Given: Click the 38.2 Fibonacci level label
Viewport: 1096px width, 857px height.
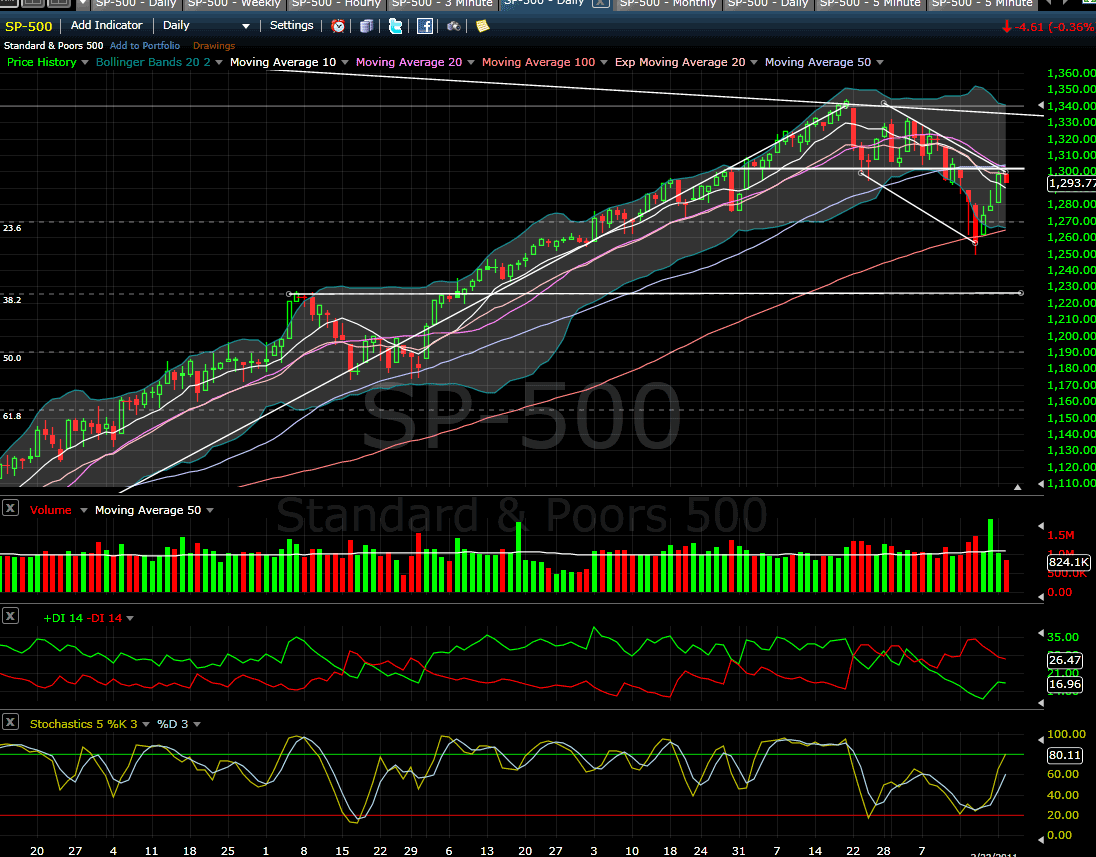Looking at the screenshot, I should coord(12,300).
